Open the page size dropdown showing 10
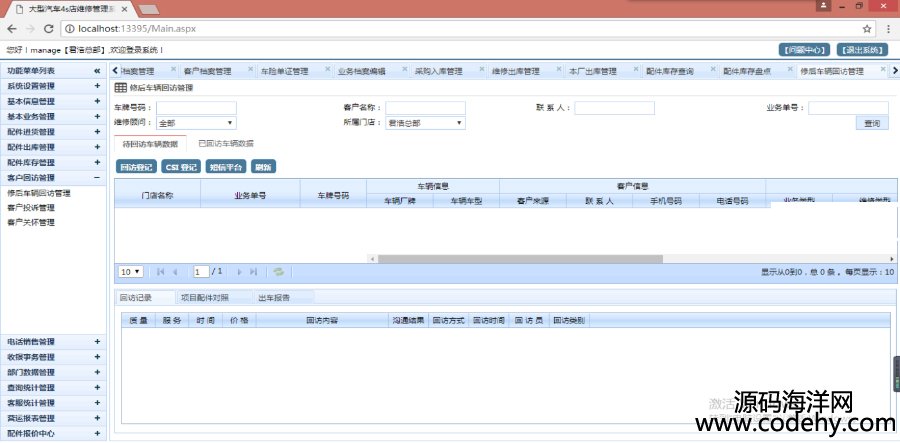Viewport: 900px width, 443px height. [131, 271]
